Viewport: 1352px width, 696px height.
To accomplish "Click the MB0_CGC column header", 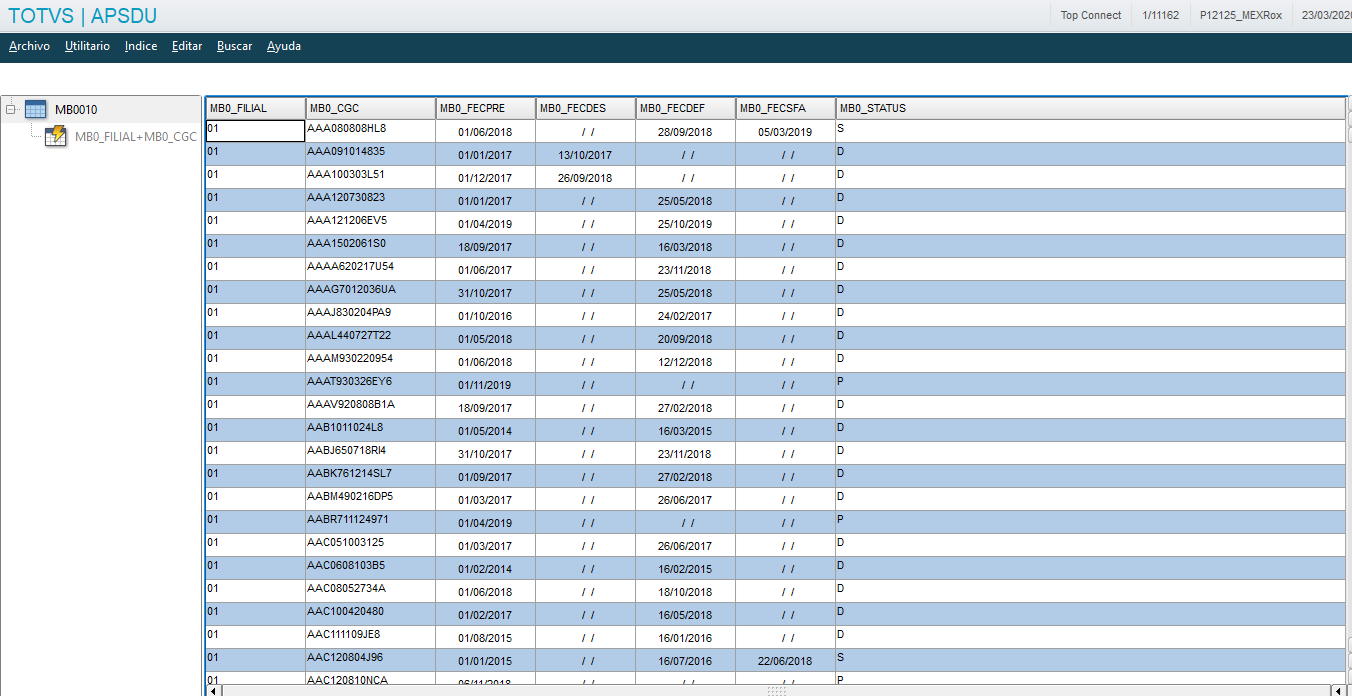I will pyautogui.click(x=370, y=108).
